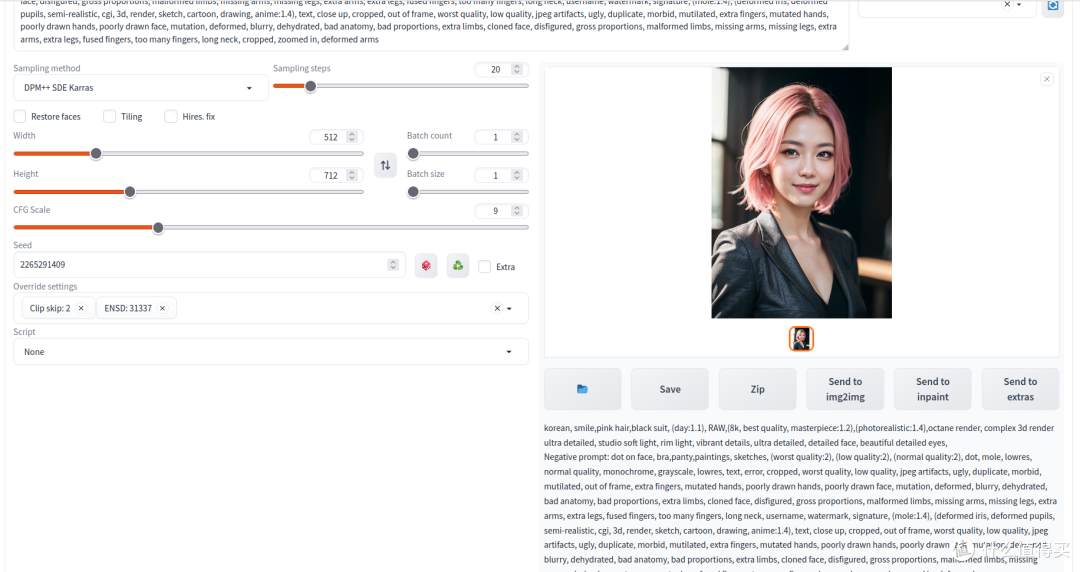Remove the Clip skip: 2 override
This screenshot has width=1080, height=572.
tap(81, 308)
